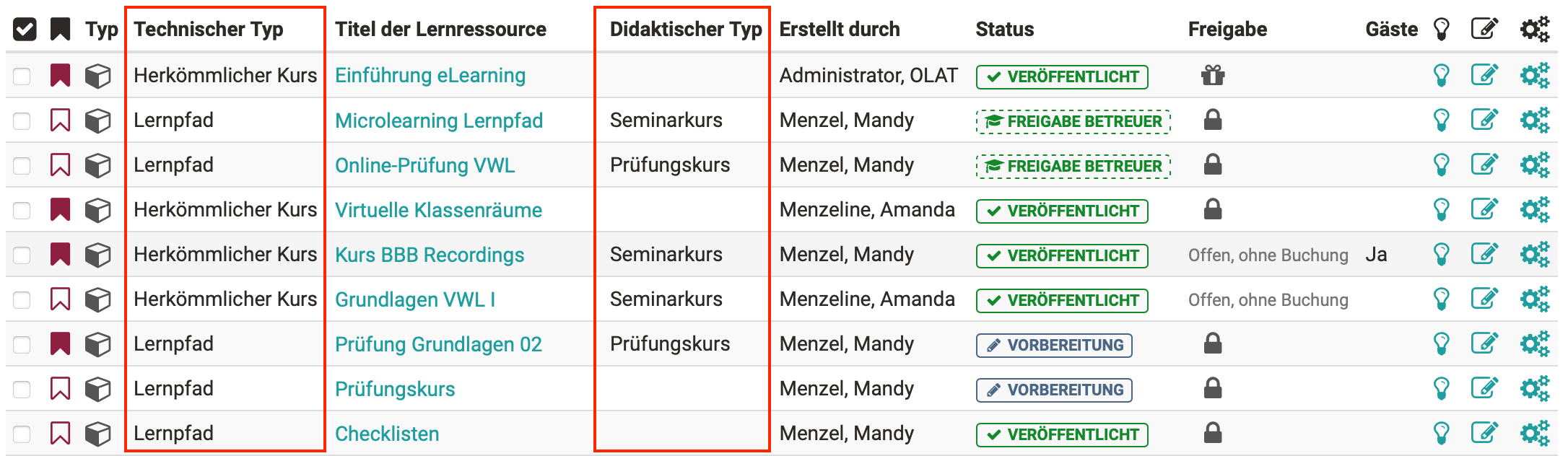Open the Microlearning Lernpfad link

click(x=439, y=120)
